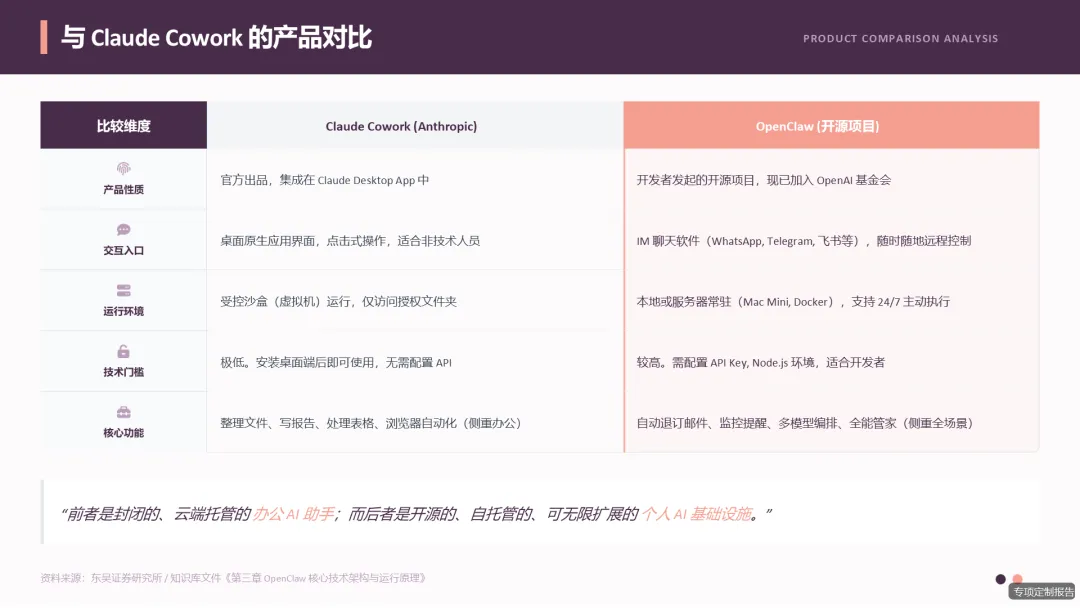Image resolution: width=1080 pixels, height=608 pixels.
Task: Click the 核心功能 row label
Action: (x=123, y=432)
